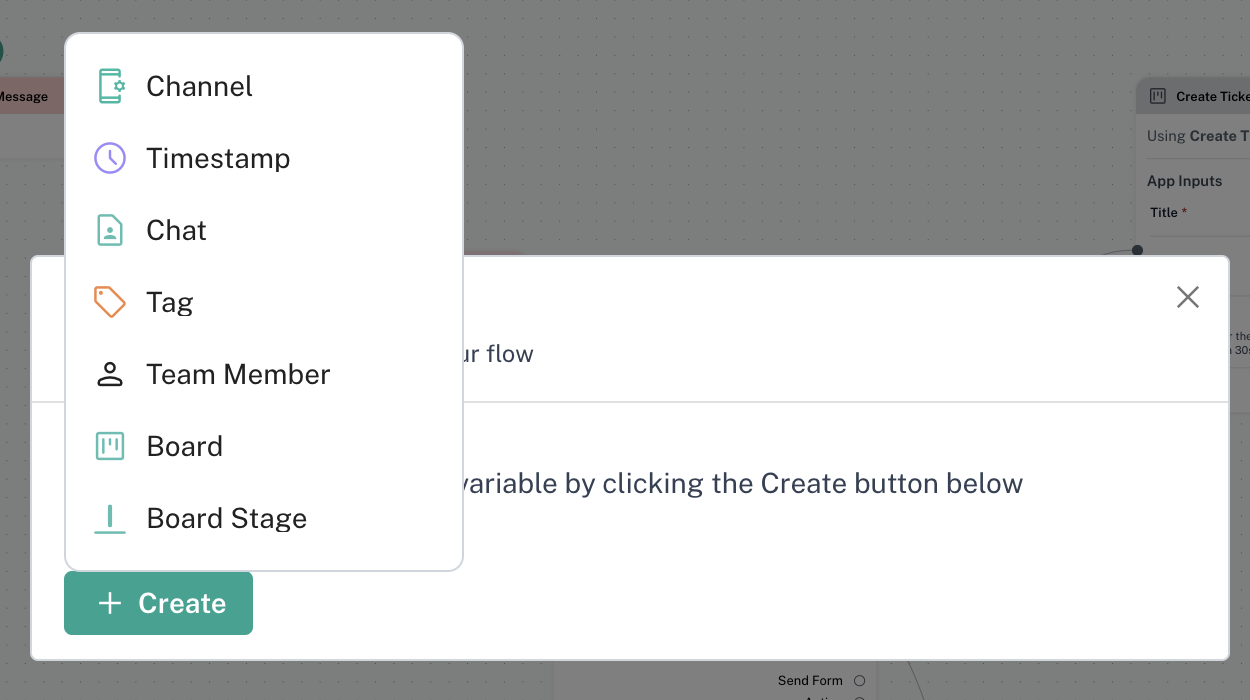Click the orange Tag icon

click(x=110, y=302)
